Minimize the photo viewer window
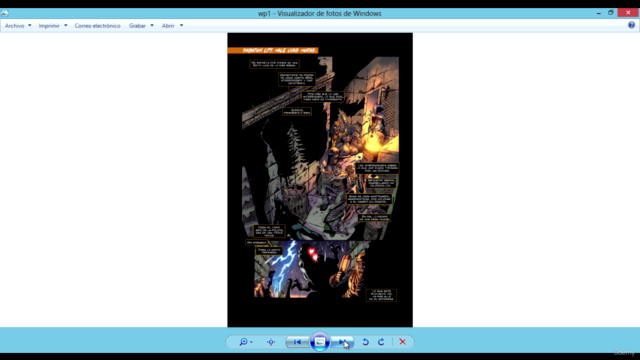This screenshot has width=640, height=360. tap(599, 13)
